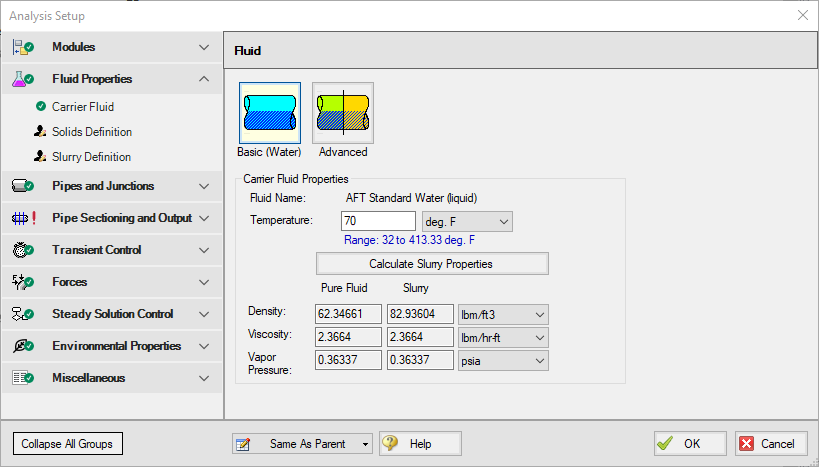Open the vapor pressure unit dropdown

[502, 361]
